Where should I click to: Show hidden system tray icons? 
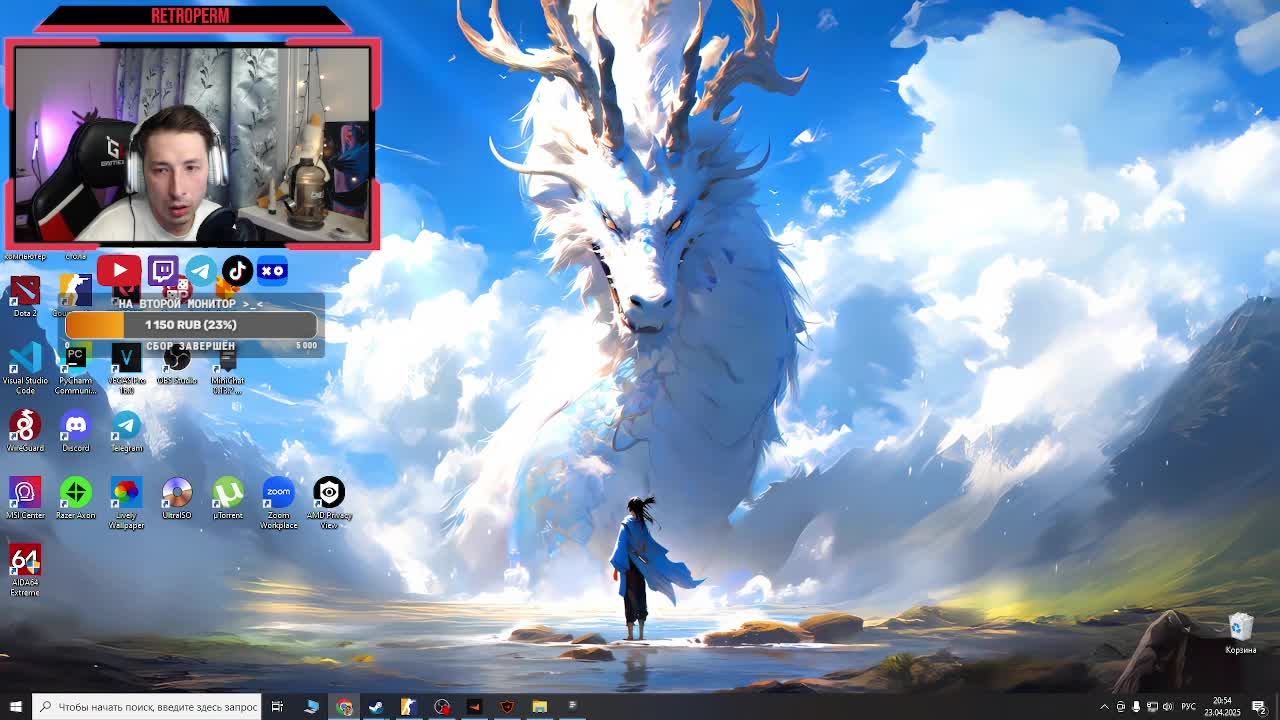[1104, 707]
